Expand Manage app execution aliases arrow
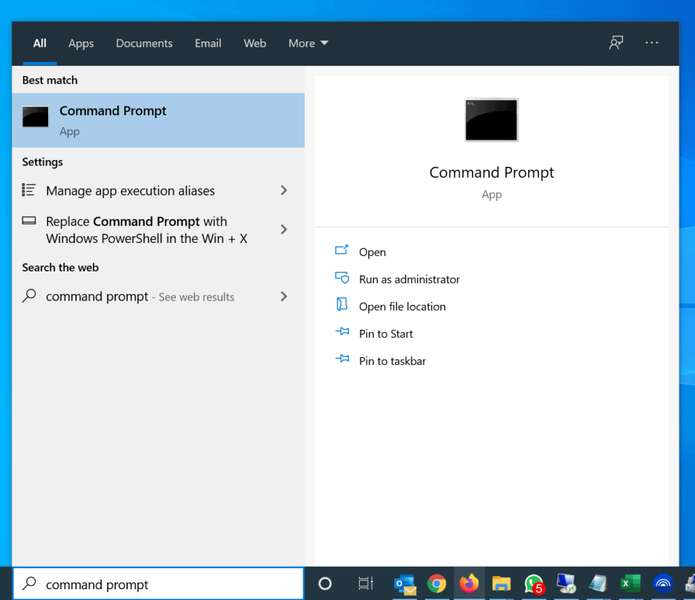The height and width of the screenshot is (600, 695). coord(284,191)
